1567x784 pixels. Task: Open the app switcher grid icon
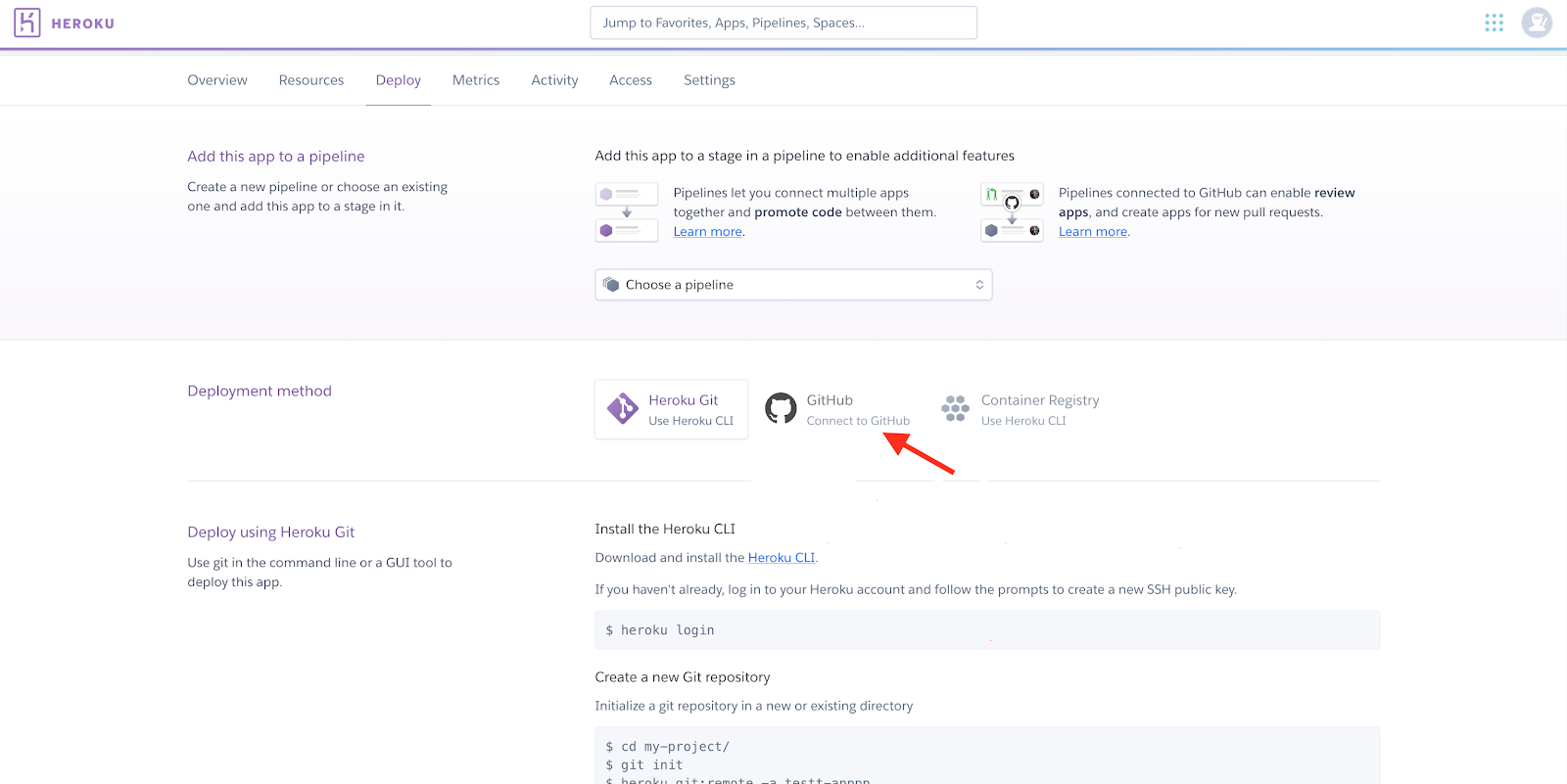1494,23
